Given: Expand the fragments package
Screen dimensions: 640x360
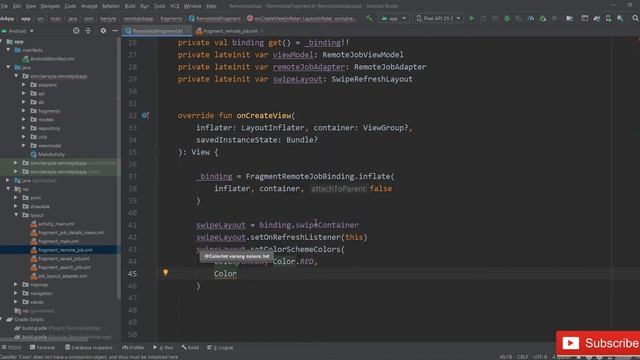Looking at the screenshot, I should 24,111.
